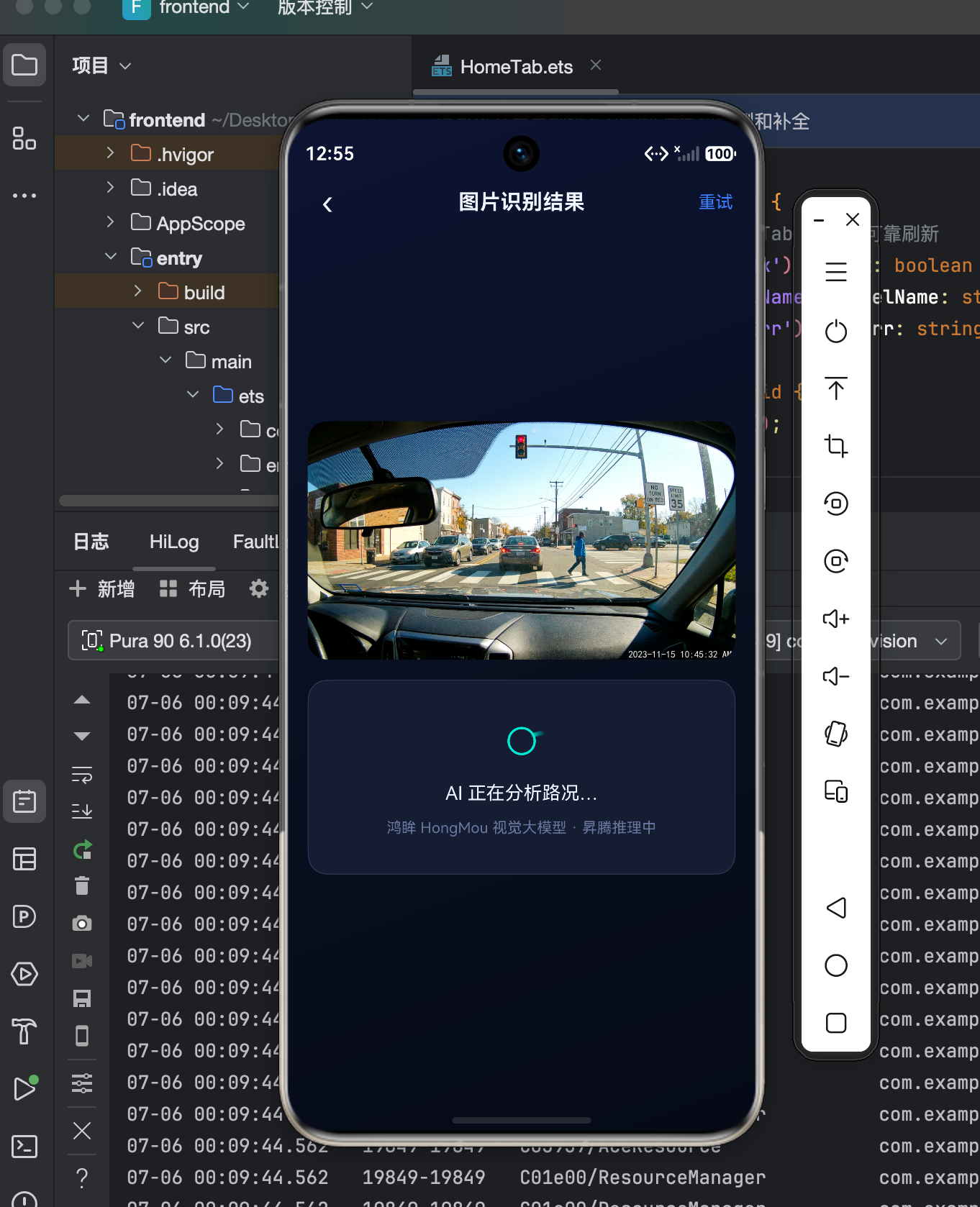Restart the log with green arrow icon
The width and height of the screenshot is (980, 1207).
tap(82, 850)
